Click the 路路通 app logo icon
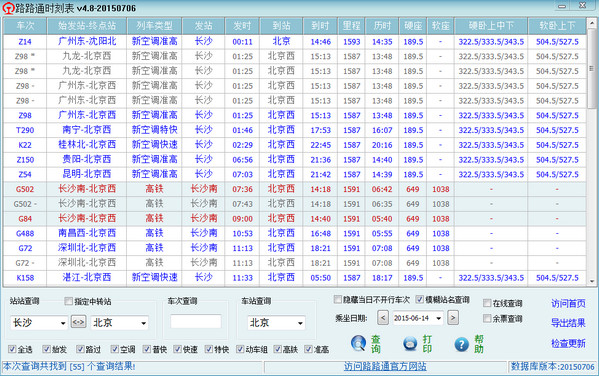Image resolution: width=599 pixels, height=376 pixels. (x=8, y=8)
